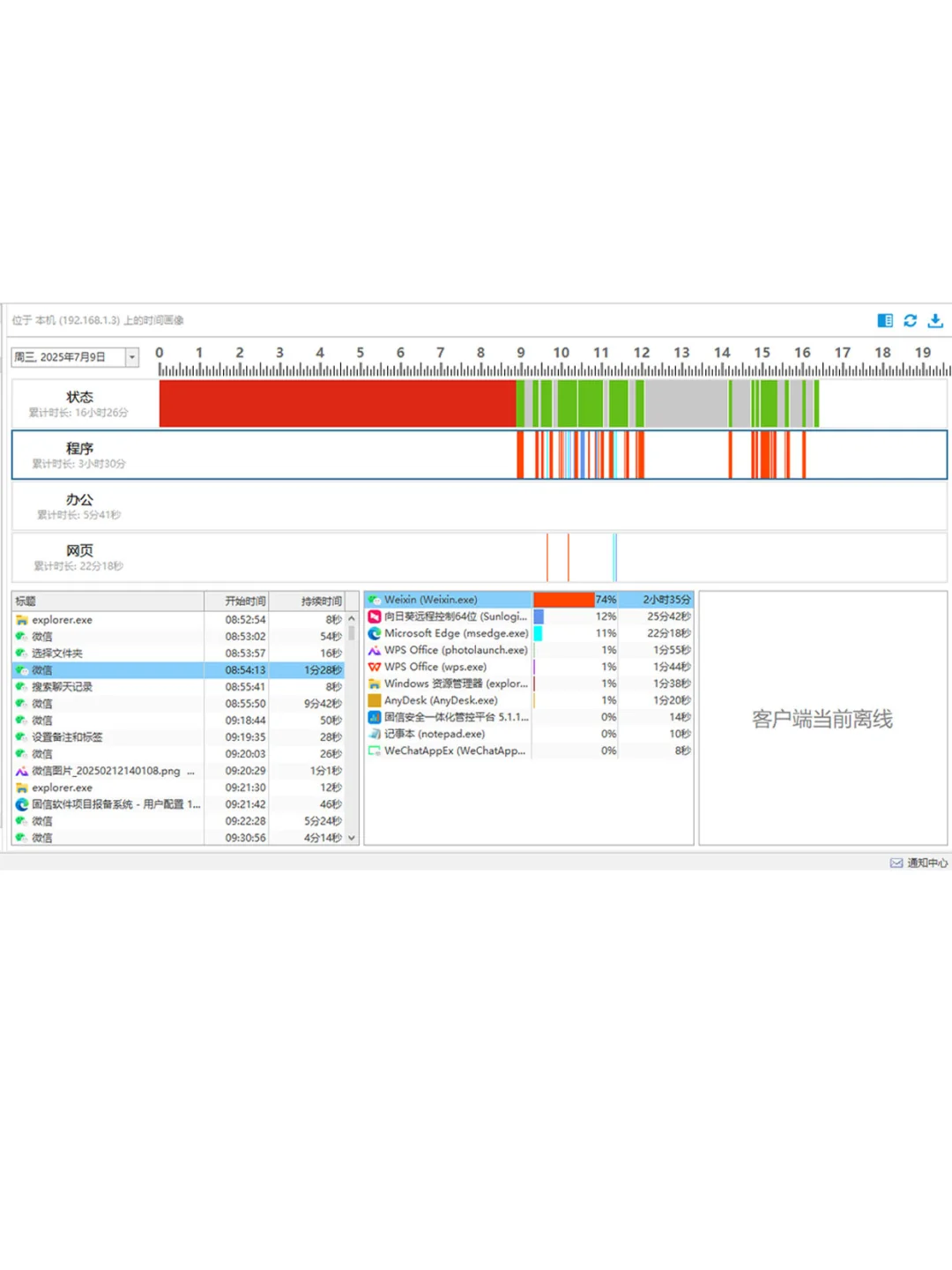Click the Microsoft Edge (msedge.exe) icon
952x1270 pixels.
click(x=375, y=633)
